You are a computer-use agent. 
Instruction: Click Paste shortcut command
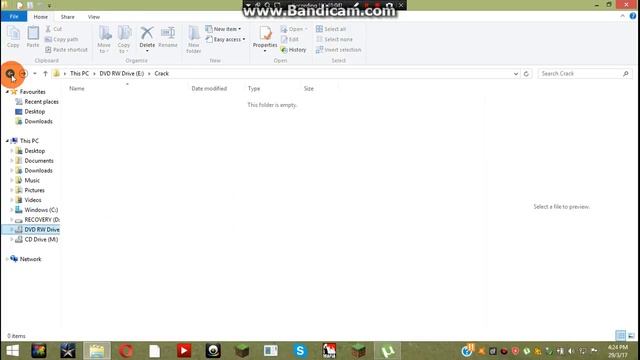point(66,49)
